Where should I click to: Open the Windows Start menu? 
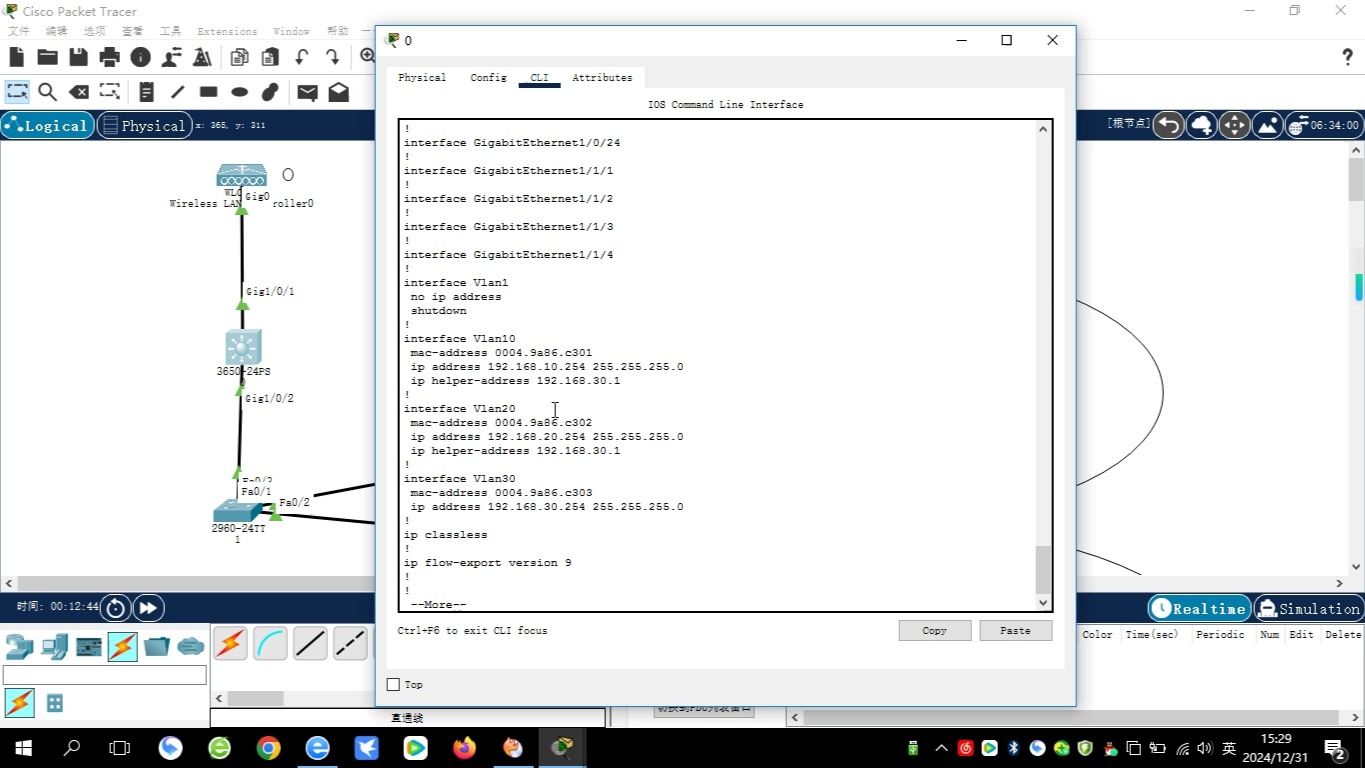(23, 747)
